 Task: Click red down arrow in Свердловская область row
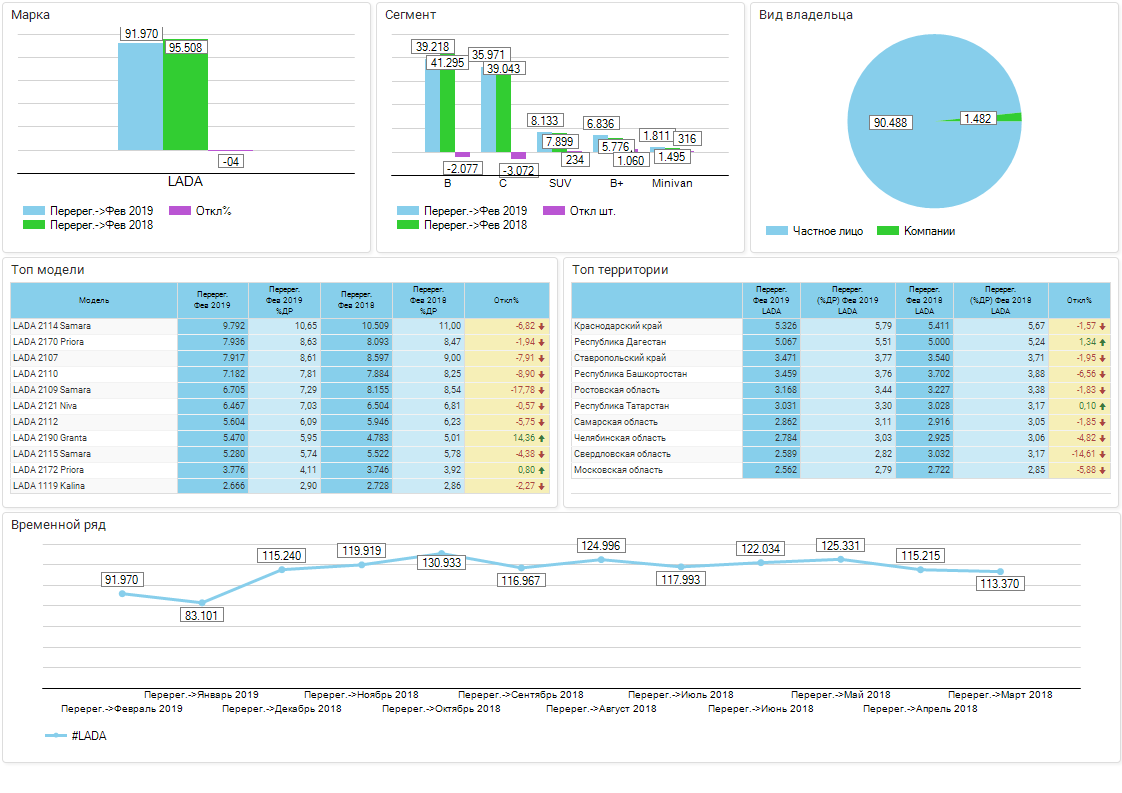1102,454
